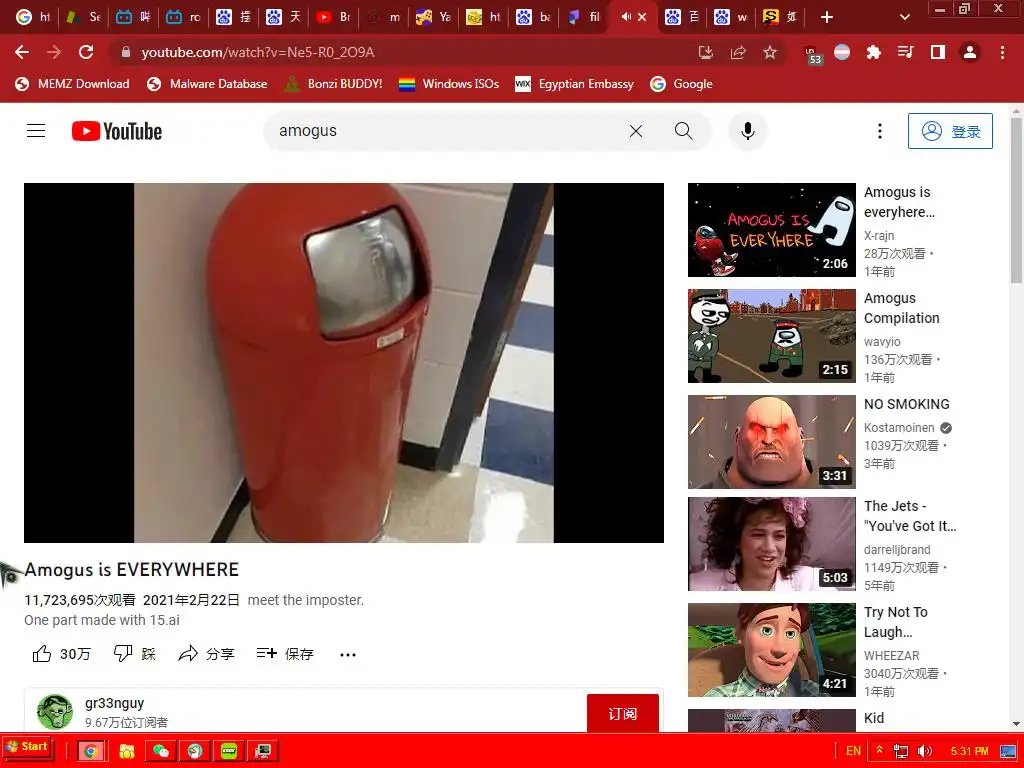Switch to the 'fil' tab
The height and width of the screenshot is (768, 1024).
[x=583, y=17]
